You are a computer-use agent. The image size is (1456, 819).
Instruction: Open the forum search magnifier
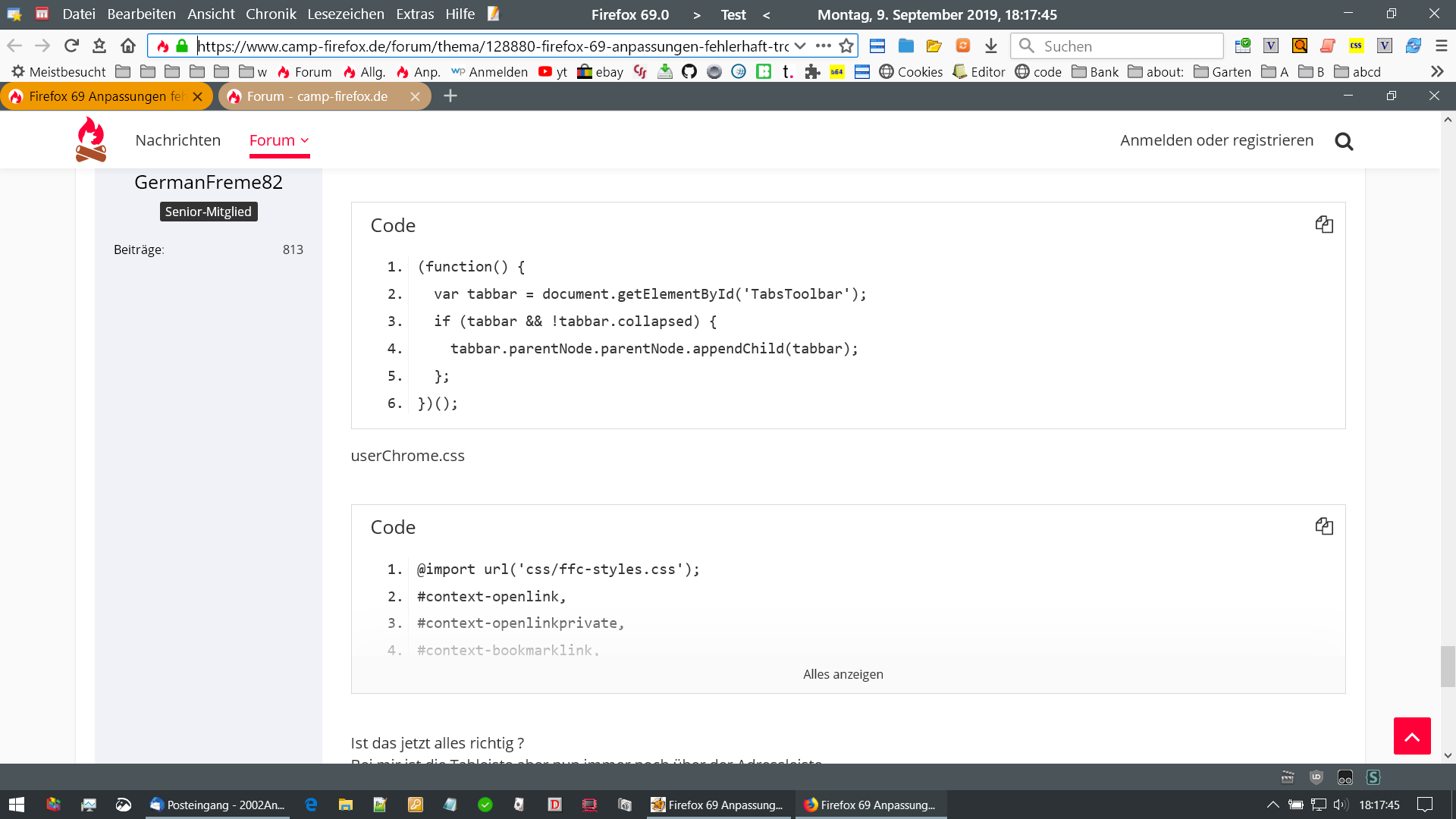pyautogui.click(x=1344, y=141)
